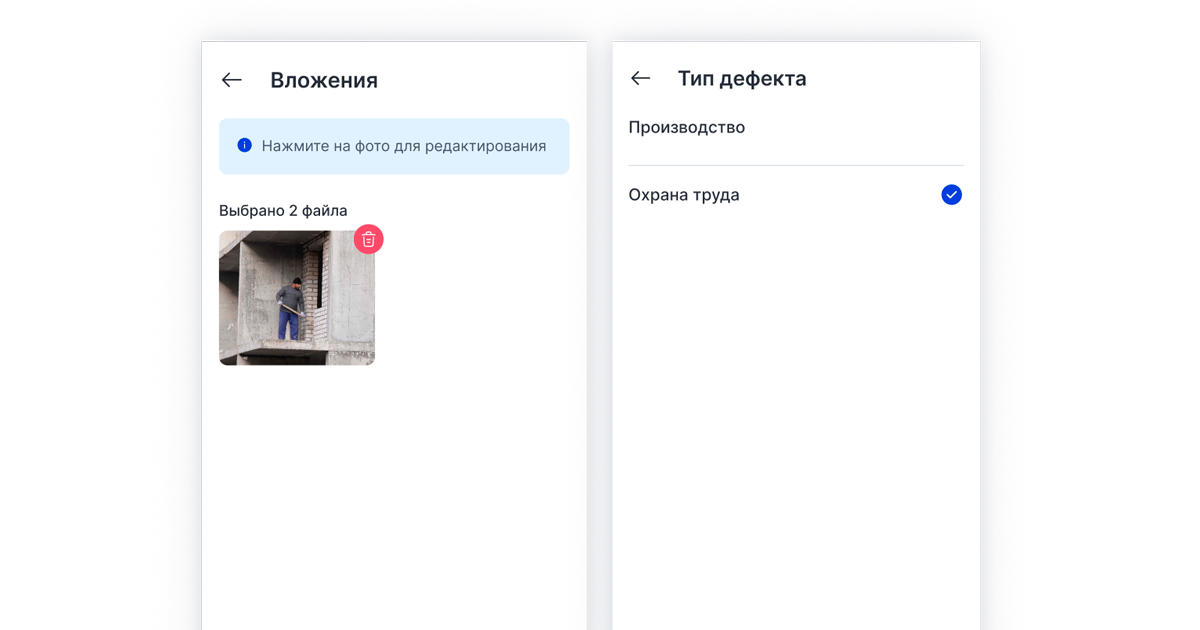The width and height of the screenshot is (1200, 630).
Task: Click the Вложения screen title
Action: (x=323, y=80)
